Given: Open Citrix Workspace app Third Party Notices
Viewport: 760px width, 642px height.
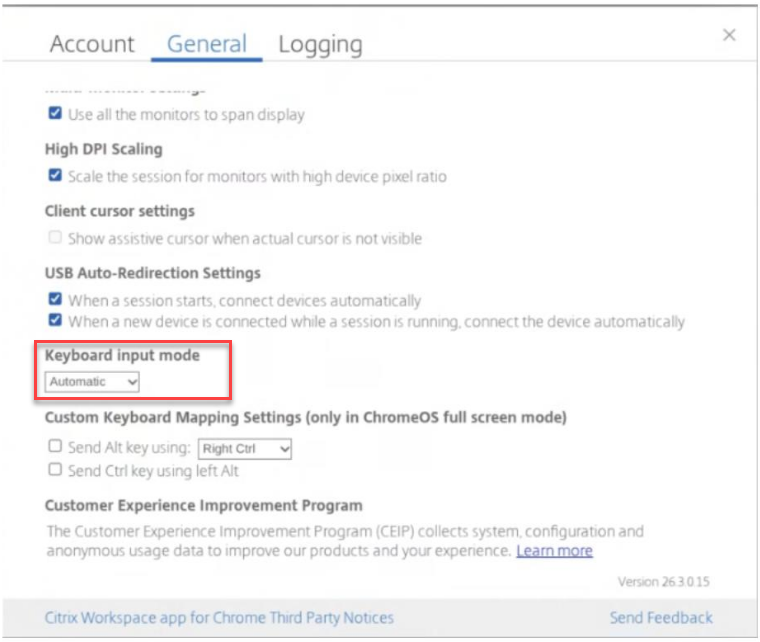Looking at the screenshot, I should 219,618.
